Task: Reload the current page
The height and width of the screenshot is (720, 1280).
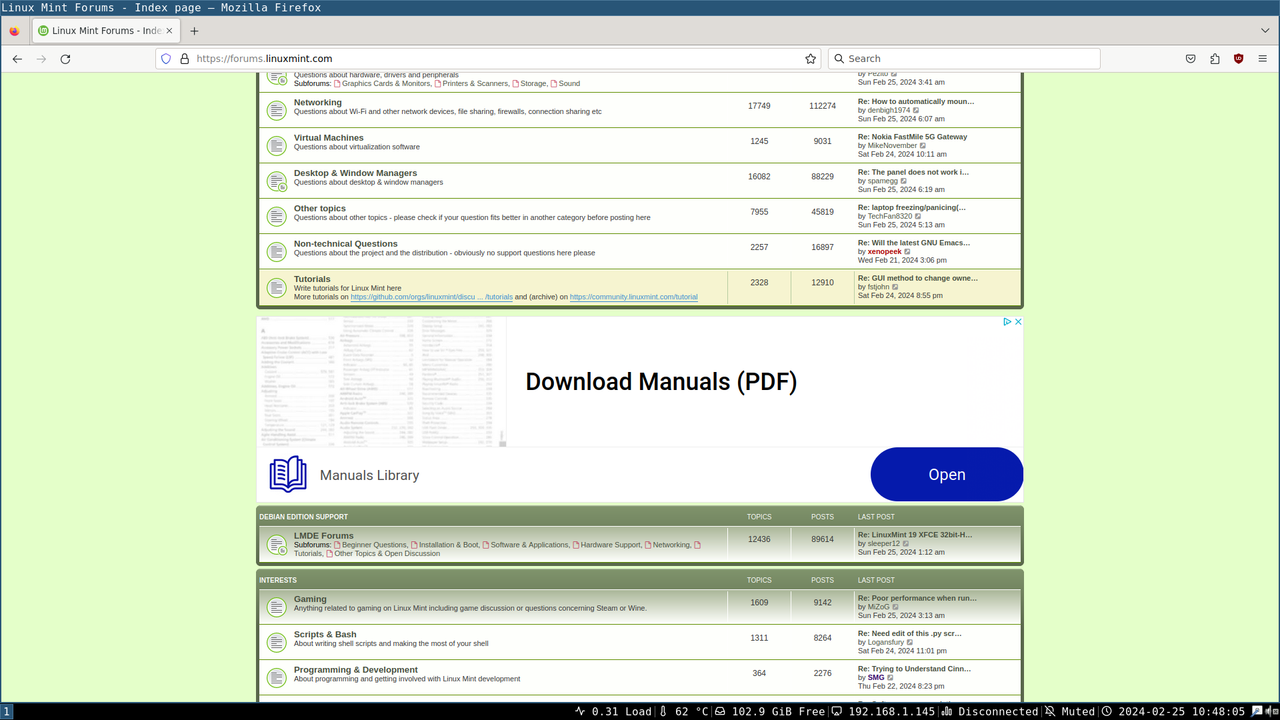Action: point(65,59)
